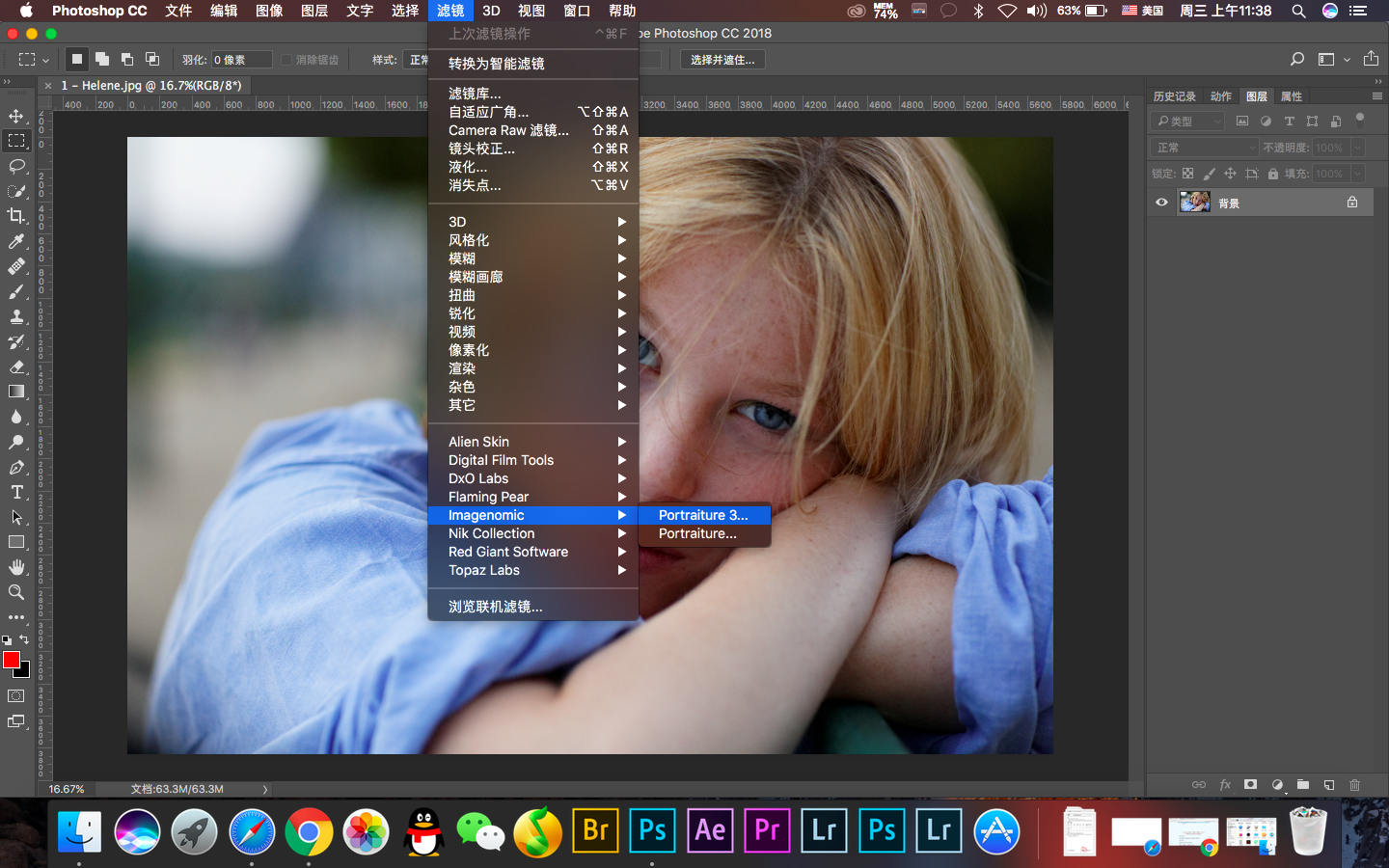
Task: Click the 选择并遮住... button
Action: pos(722,60)
